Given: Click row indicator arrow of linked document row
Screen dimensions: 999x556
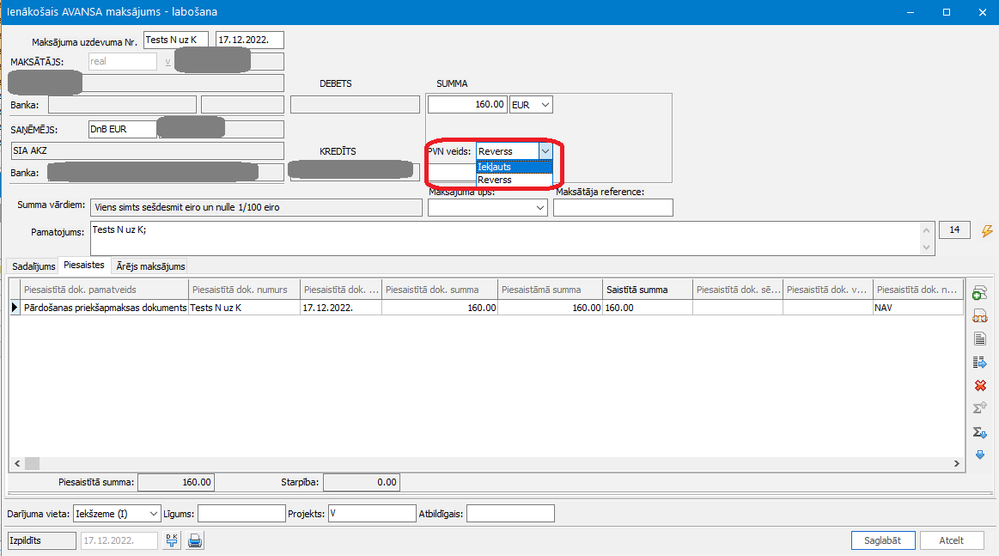Looking at the screenshot, I should 15,308.
